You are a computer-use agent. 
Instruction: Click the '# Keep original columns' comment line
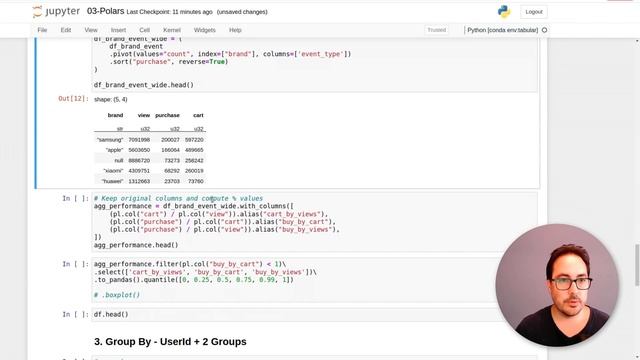point(178,198)
